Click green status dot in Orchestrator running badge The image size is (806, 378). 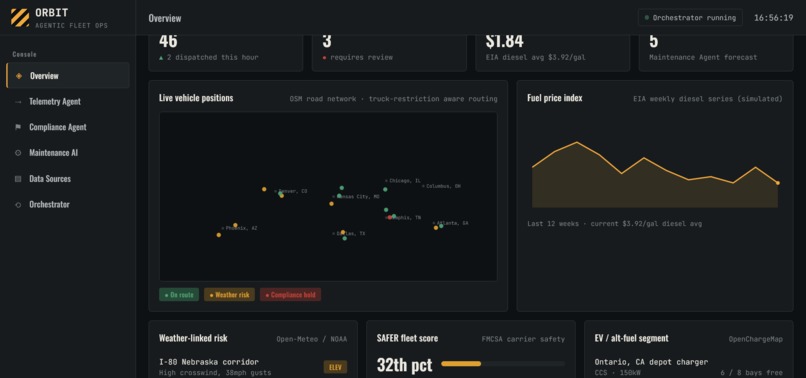point(647,17)
